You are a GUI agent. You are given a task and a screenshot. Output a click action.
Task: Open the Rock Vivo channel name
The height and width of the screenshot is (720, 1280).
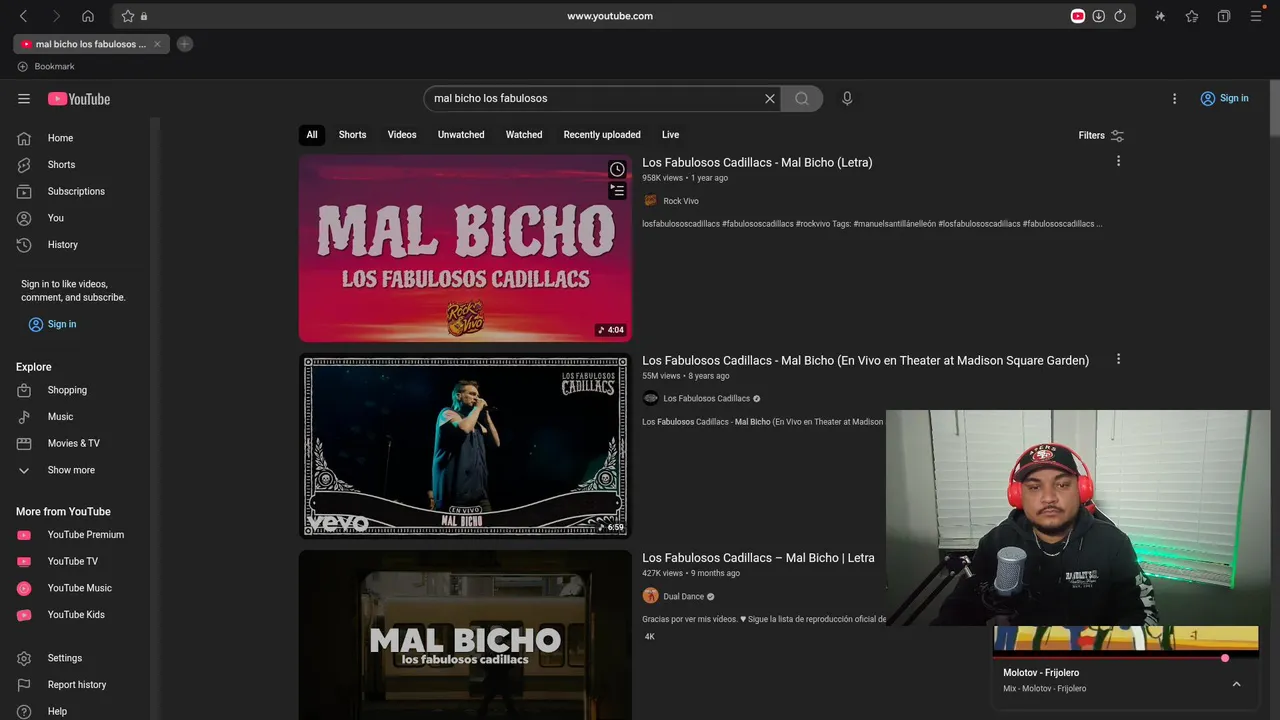pyautogui.click(x=681, y=201)
